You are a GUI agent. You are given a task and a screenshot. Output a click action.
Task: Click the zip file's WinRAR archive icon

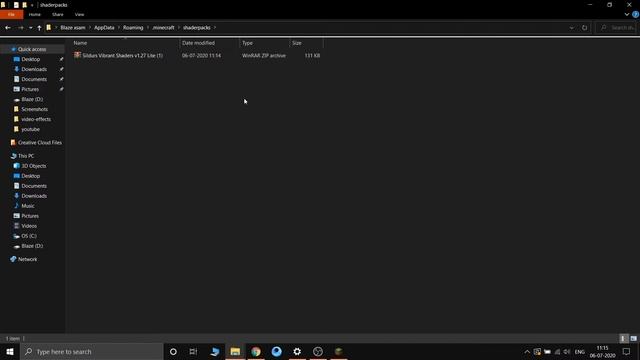click(77, 55)
